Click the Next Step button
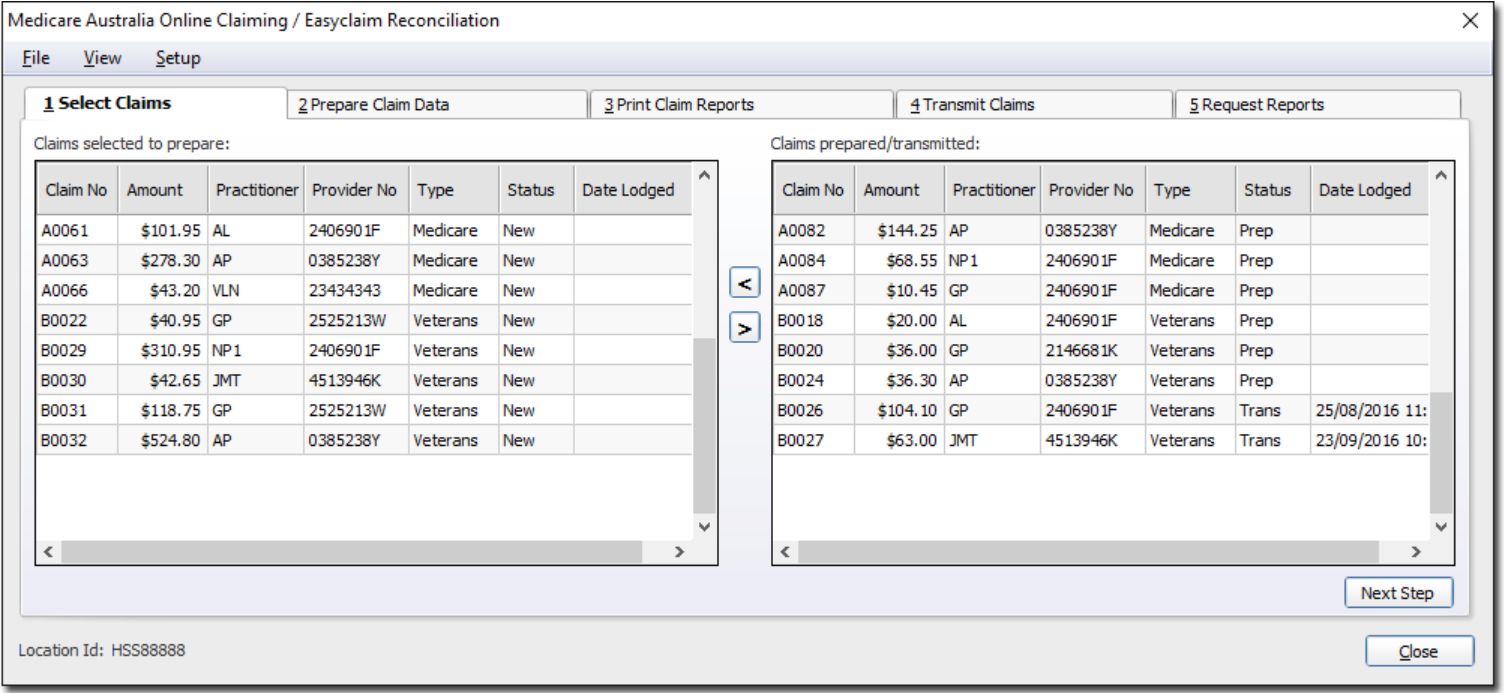Image resolution: width=1504 pixels, height=693 pixels. pos(1397,593)
